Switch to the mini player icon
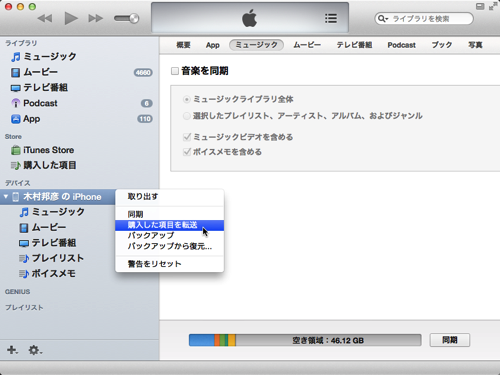 click(x=480, y=6)
